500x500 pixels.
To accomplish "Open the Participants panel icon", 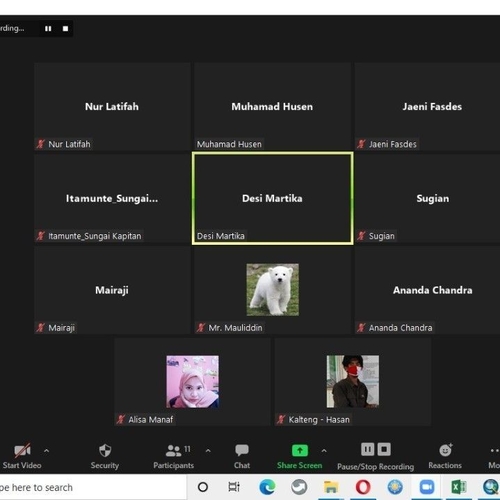I will coord(173,451).
